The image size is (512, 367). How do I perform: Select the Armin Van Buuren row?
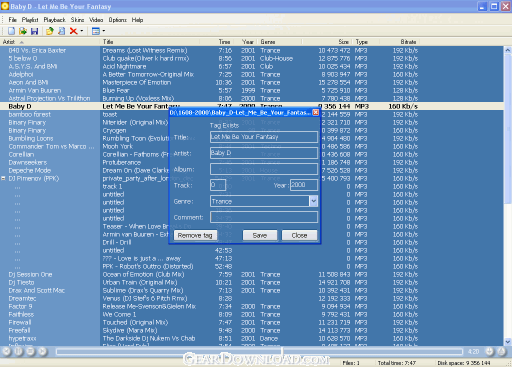click(252, 91)
